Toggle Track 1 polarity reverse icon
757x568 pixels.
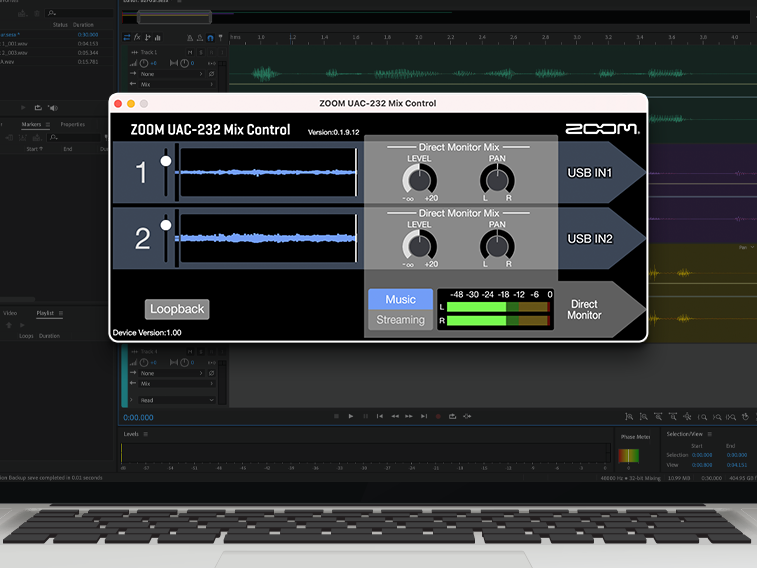coord(211,74)
